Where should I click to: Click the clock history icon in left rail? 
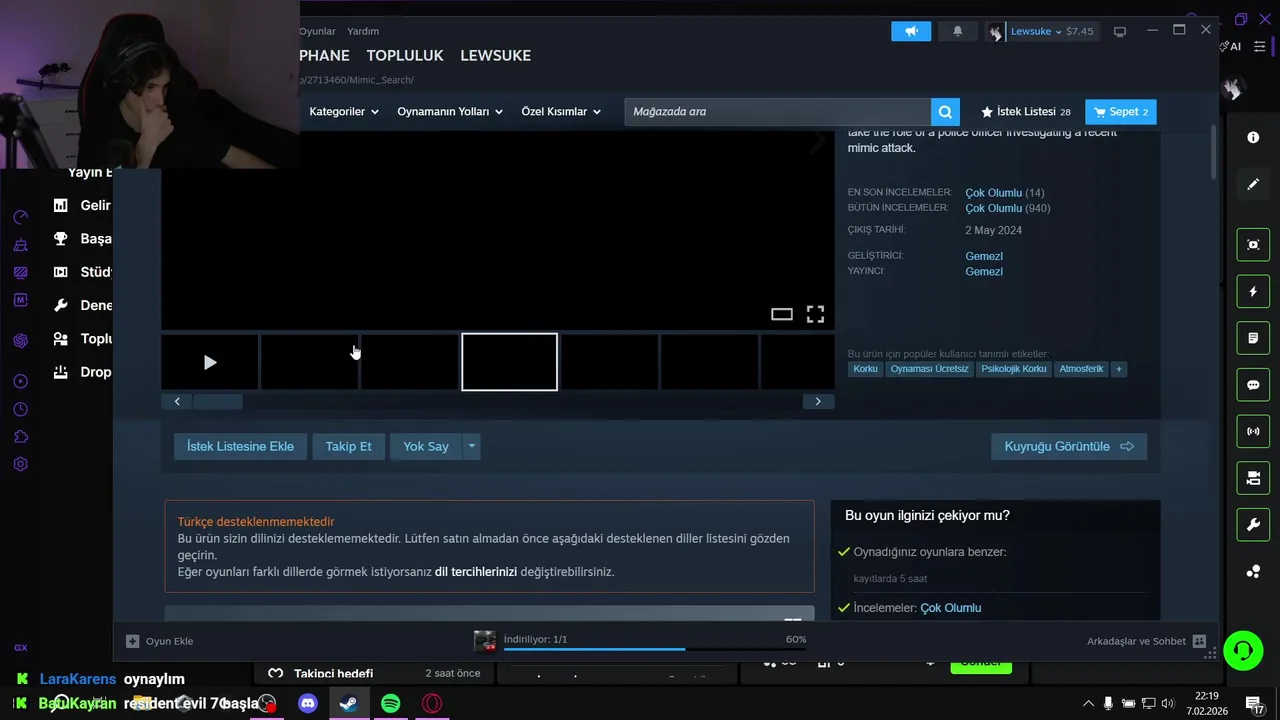pyautogui.click(x=20, y=410)
